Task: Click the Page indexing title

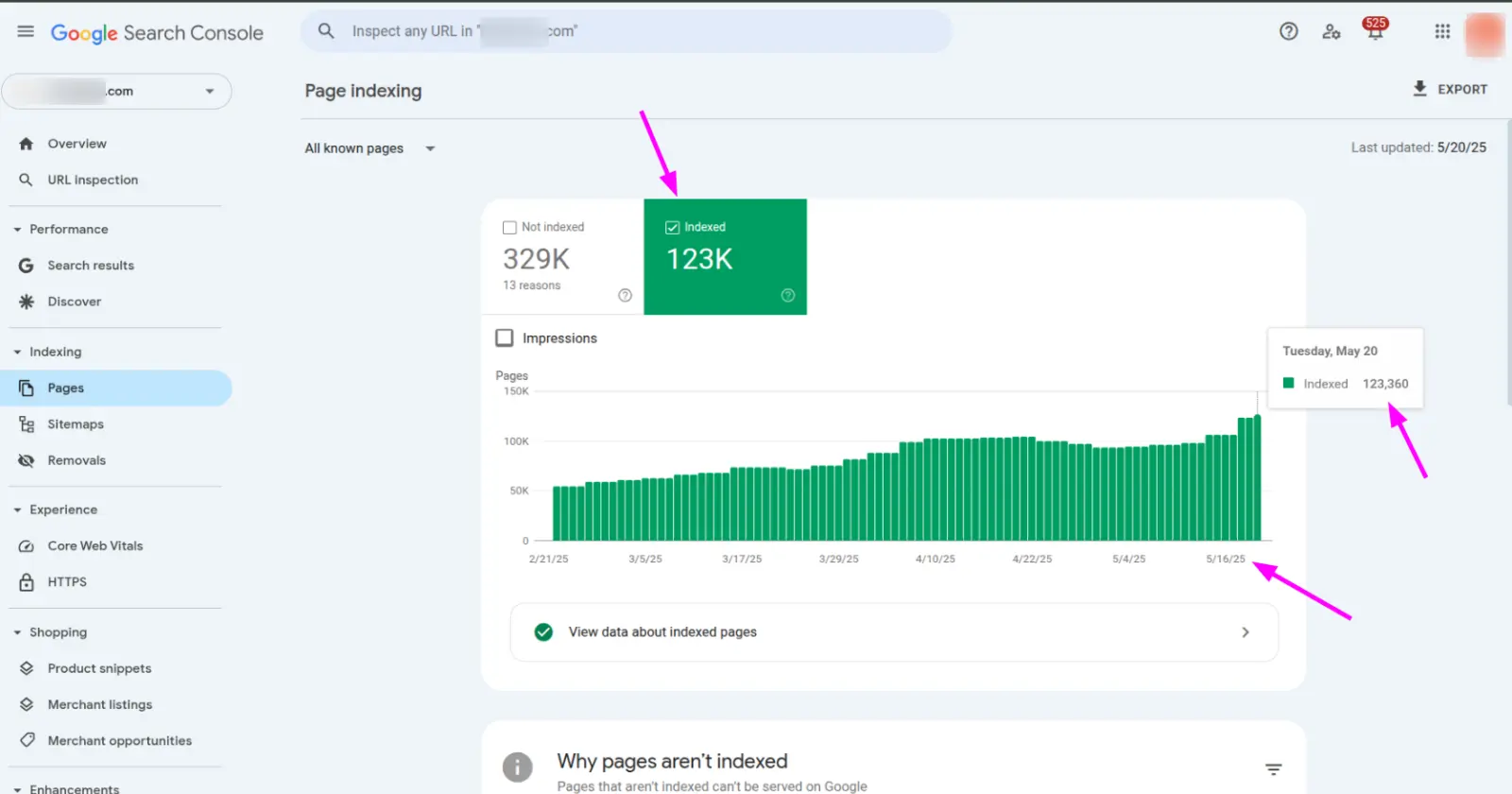Action: (x=363, y=91)
